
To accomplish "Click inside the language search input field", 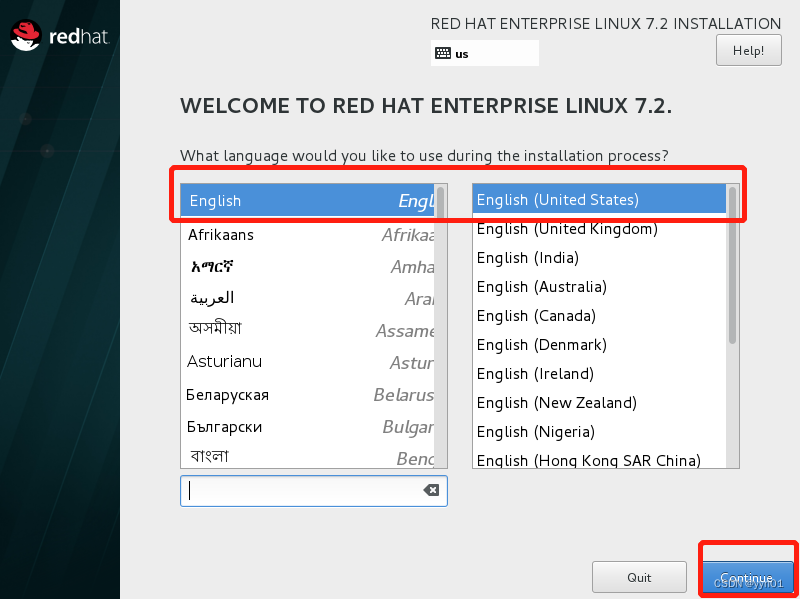I will [x=300, y=490].
